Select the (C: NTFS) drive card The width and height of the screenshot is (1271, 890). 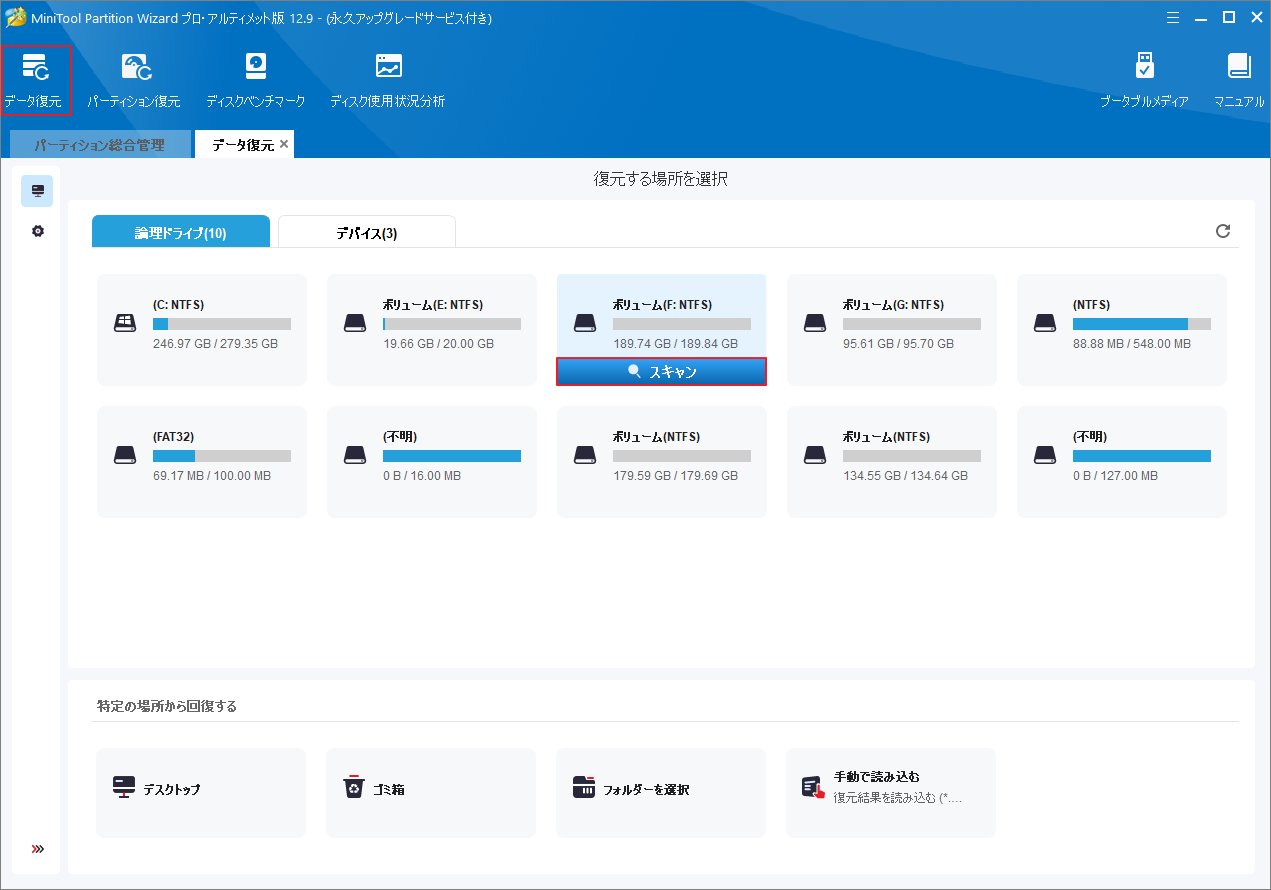click(x=202, y=330)
